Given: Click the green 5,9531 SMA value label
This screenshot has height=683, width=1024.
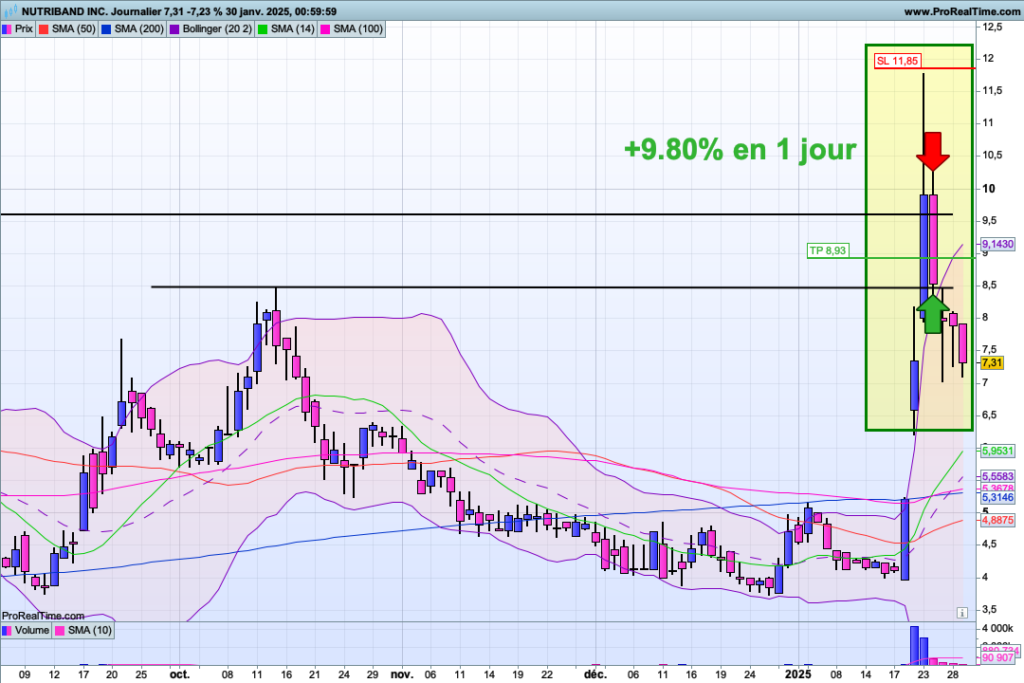Looking at the screenshot, I should click(998, 451).
